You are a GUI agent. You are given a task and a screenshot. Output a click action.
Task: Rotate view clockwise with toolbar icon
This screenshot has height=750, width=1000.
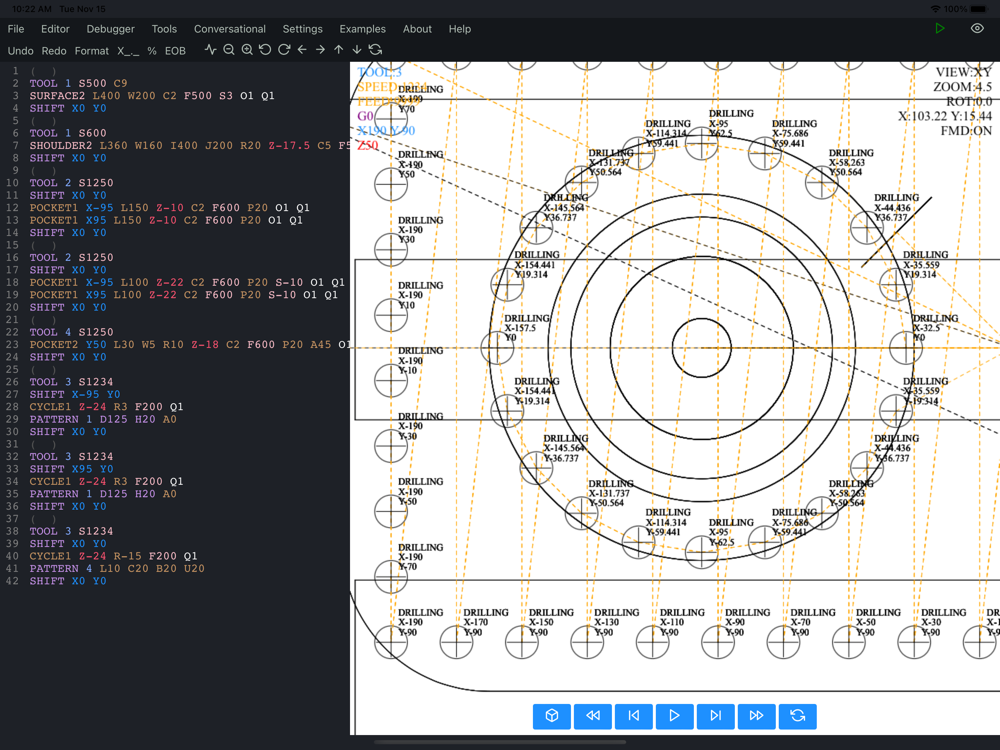284,50
